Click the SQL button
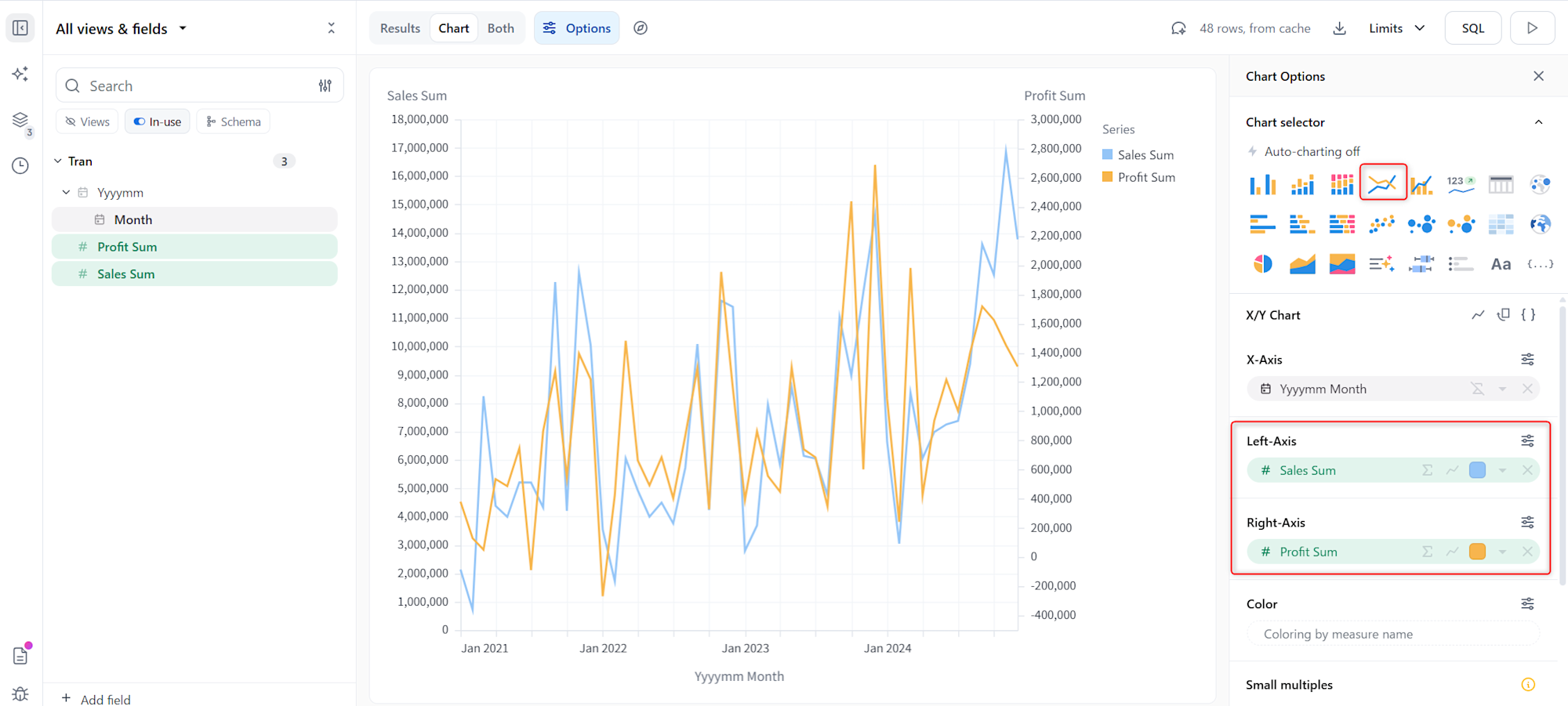The height and width of the screenshot is (706, 1568). point(1472,28)
